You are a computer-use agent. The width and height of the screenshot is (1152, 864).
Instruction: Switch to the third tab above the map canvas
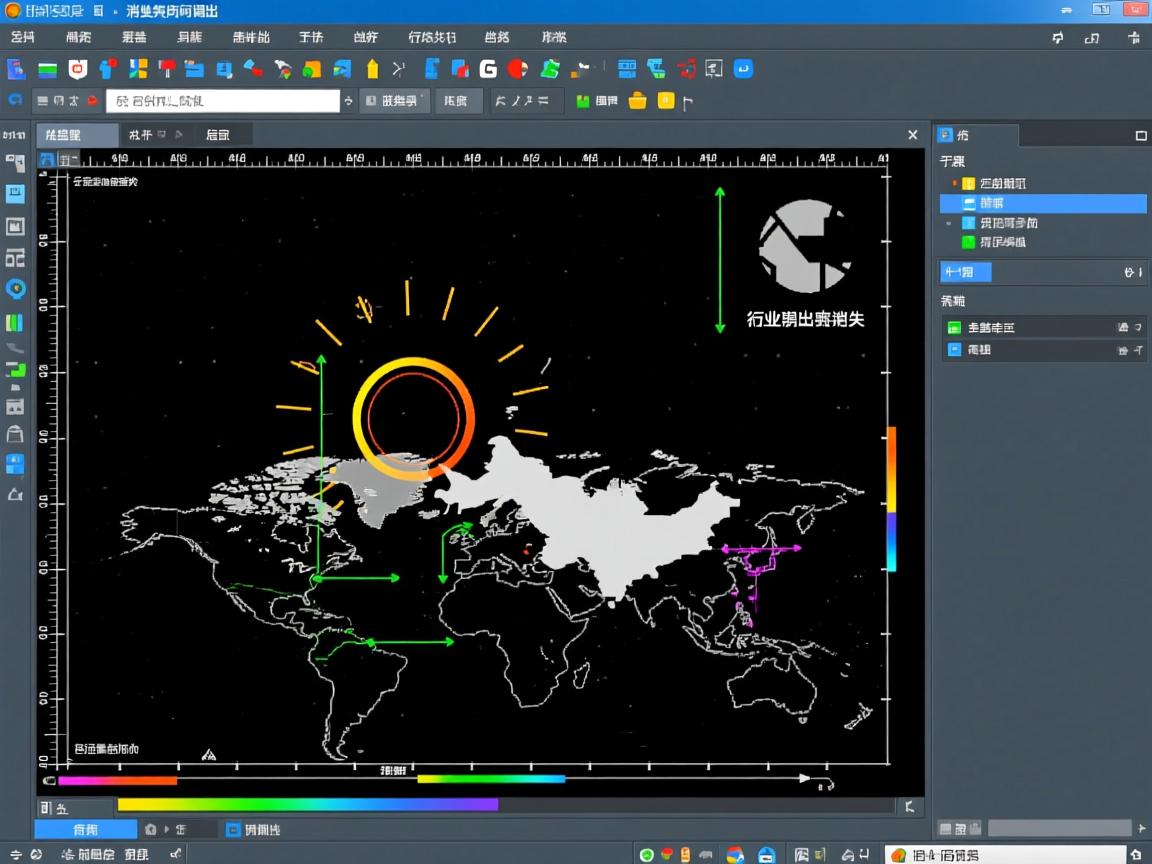coord(217,135)
